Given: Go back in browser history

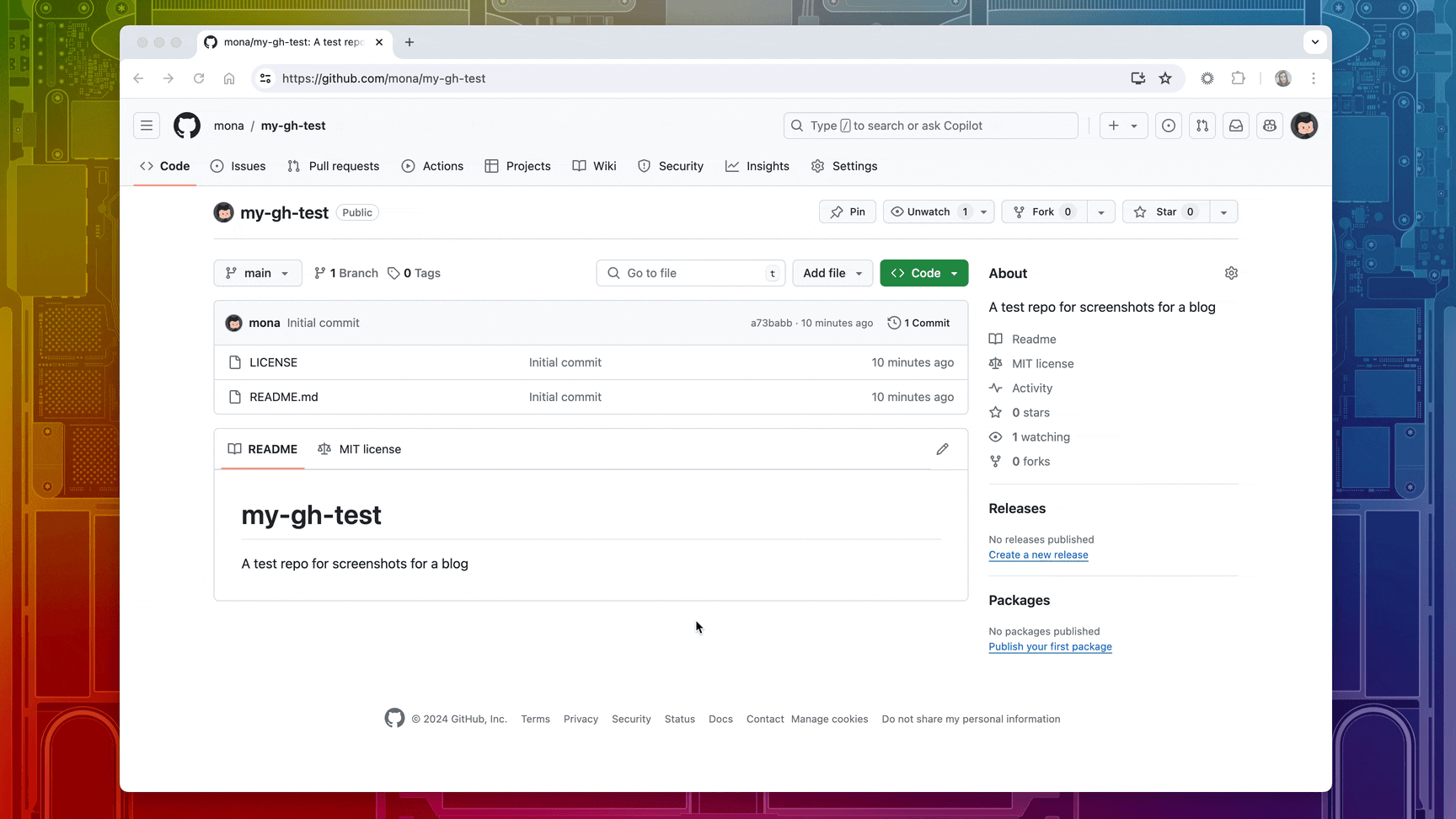Looking at the screenshot, I should (x=138, y=78).
